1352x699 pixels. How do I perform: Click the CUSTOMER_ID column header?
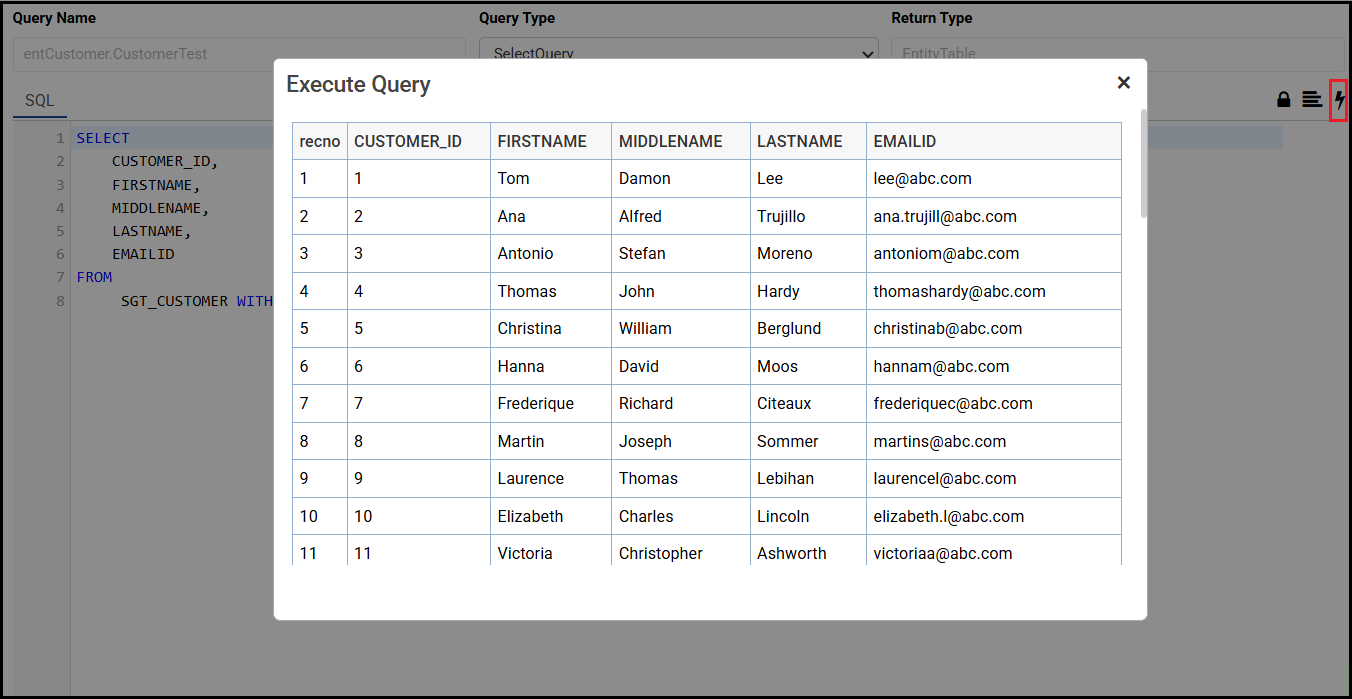pyautogui.click(x=408, y=141)
